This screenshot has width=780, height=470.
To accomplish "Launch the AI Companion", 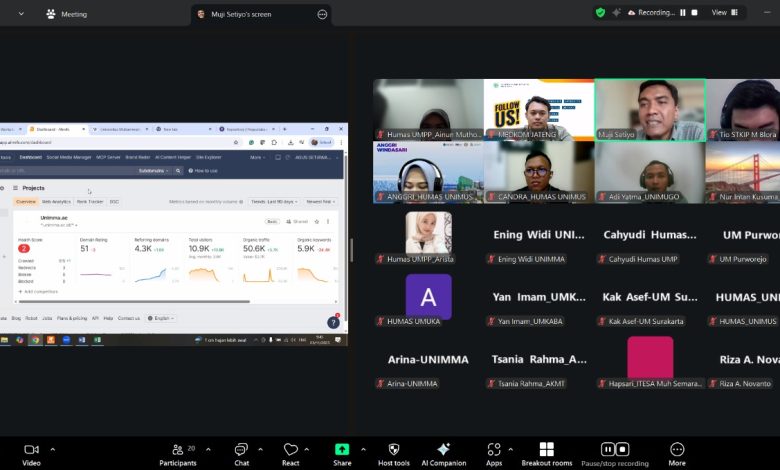I will point(443,451).
